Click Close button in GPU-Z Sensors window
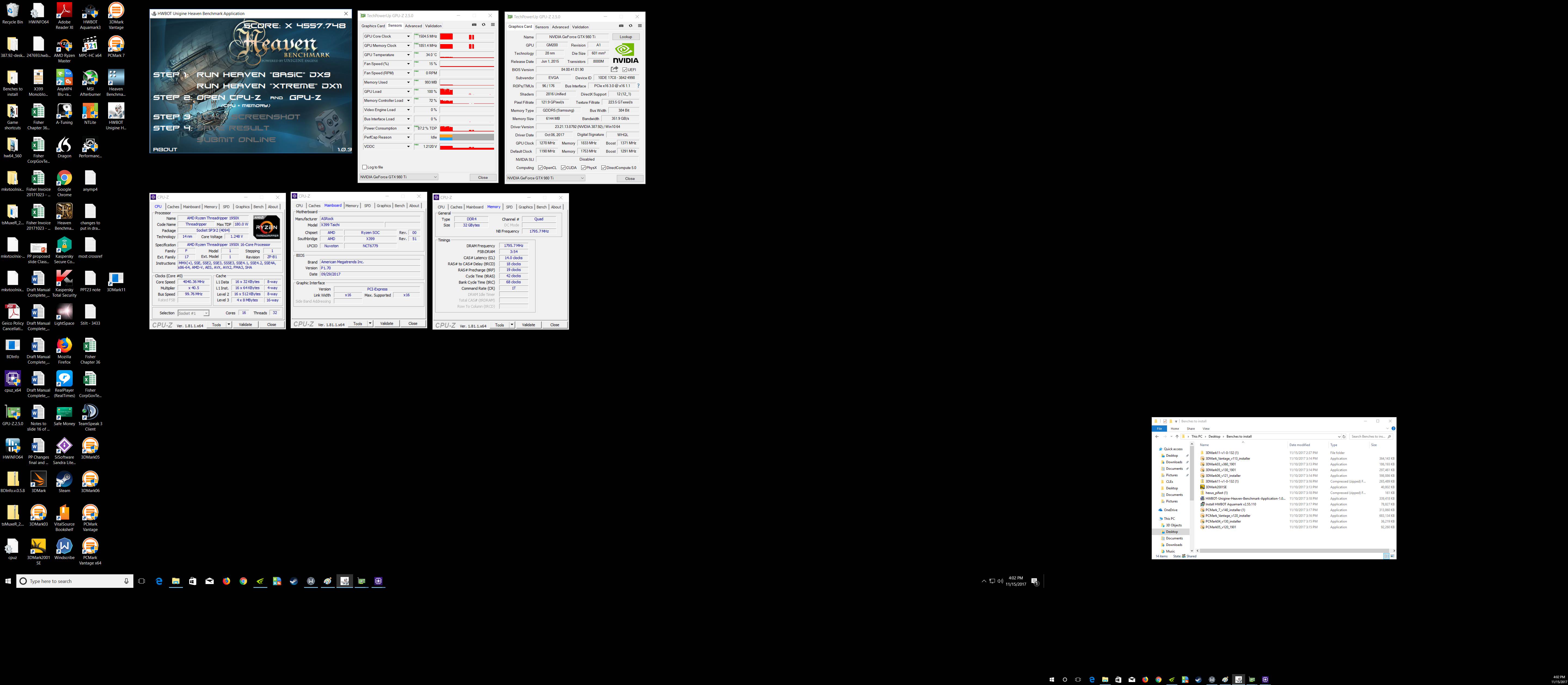This screenshot has height=685, width=1568. point(483,178)
